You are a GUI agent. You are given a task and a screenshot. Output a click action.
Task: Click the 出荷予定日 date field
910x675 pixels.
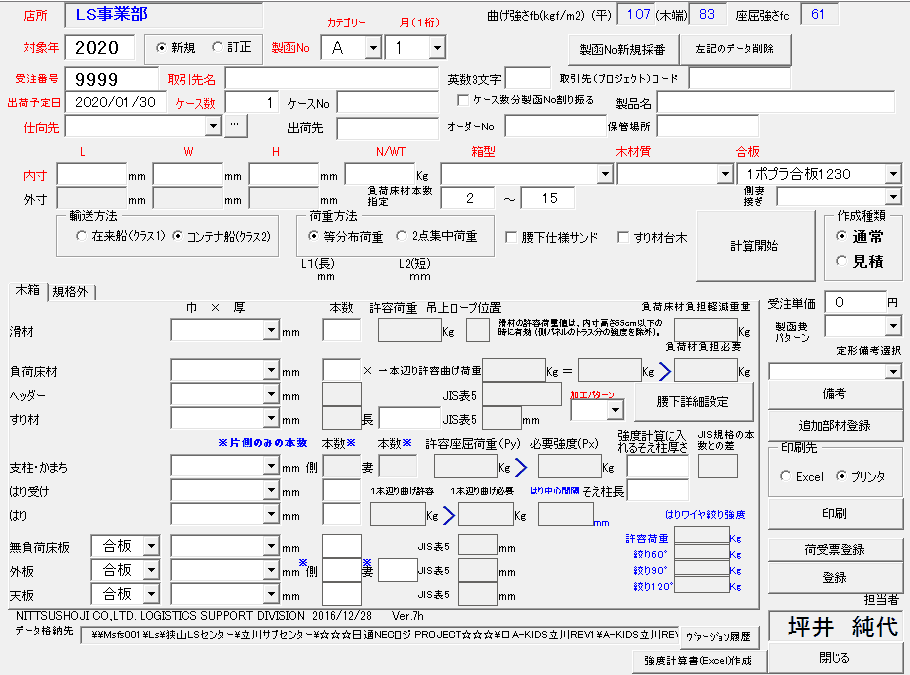[115, 102]
